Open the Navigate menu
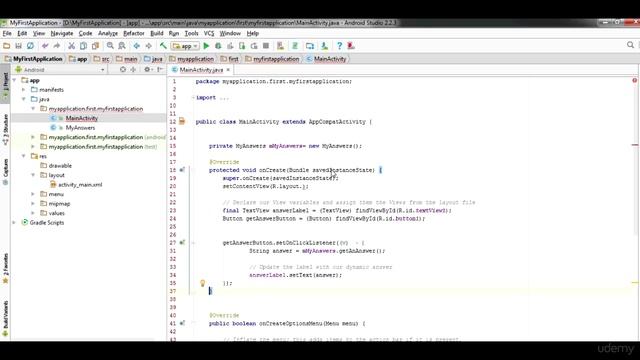Viewport: 640px width, 360px height. pos(62,33)
